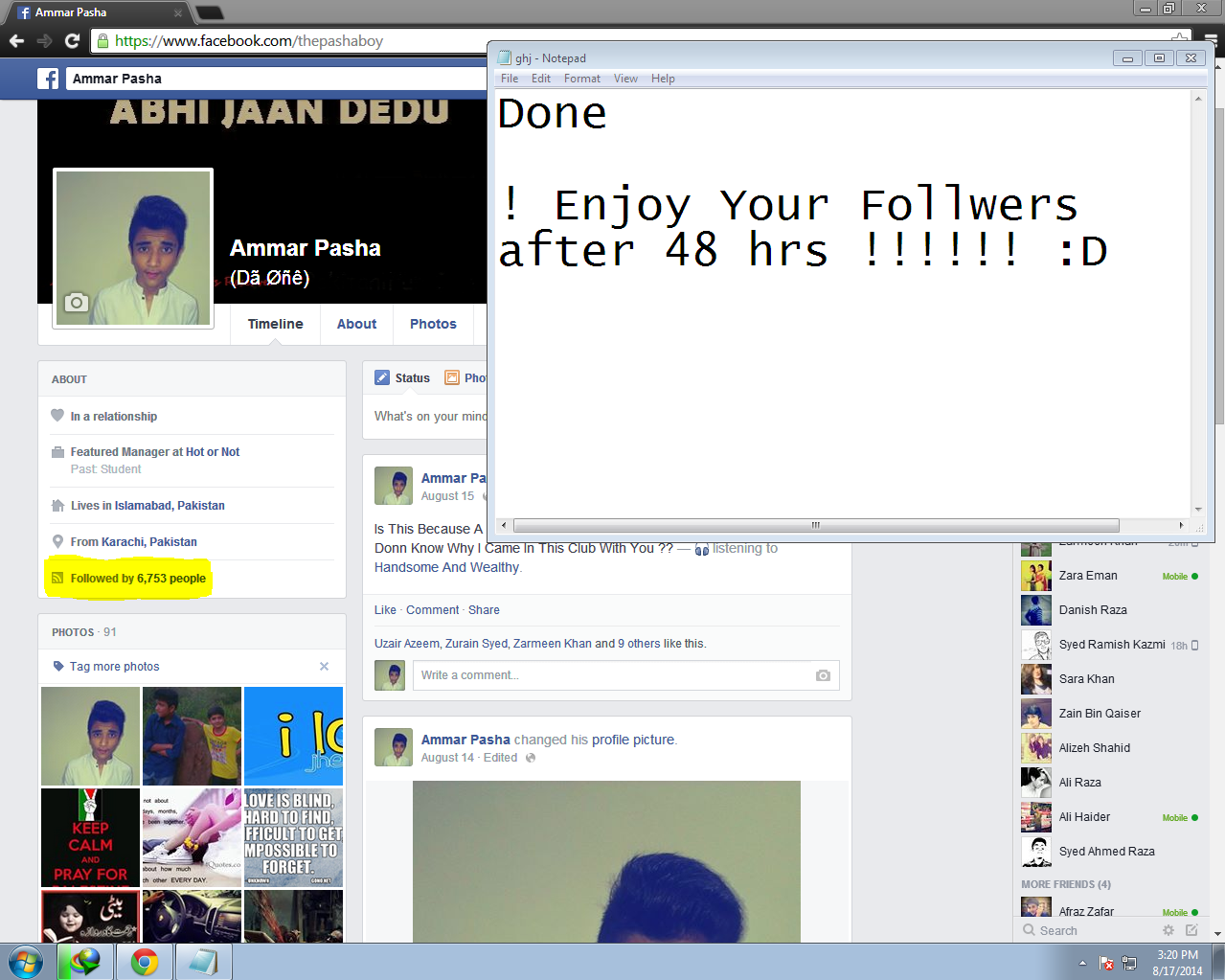Click Notepad scroll up arrow
This screenshot has width=1225, height=980.
pyautogui.click(x=1197, y=98)
